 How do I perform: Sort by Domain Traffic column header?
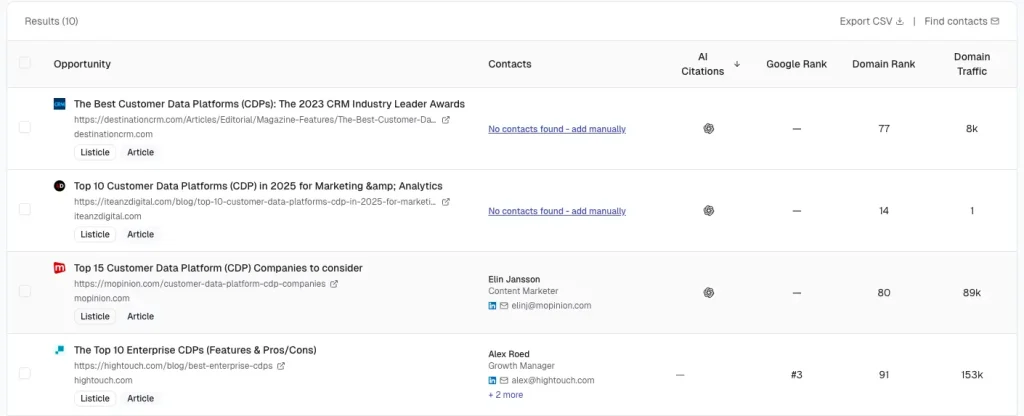tap(972, 64)
